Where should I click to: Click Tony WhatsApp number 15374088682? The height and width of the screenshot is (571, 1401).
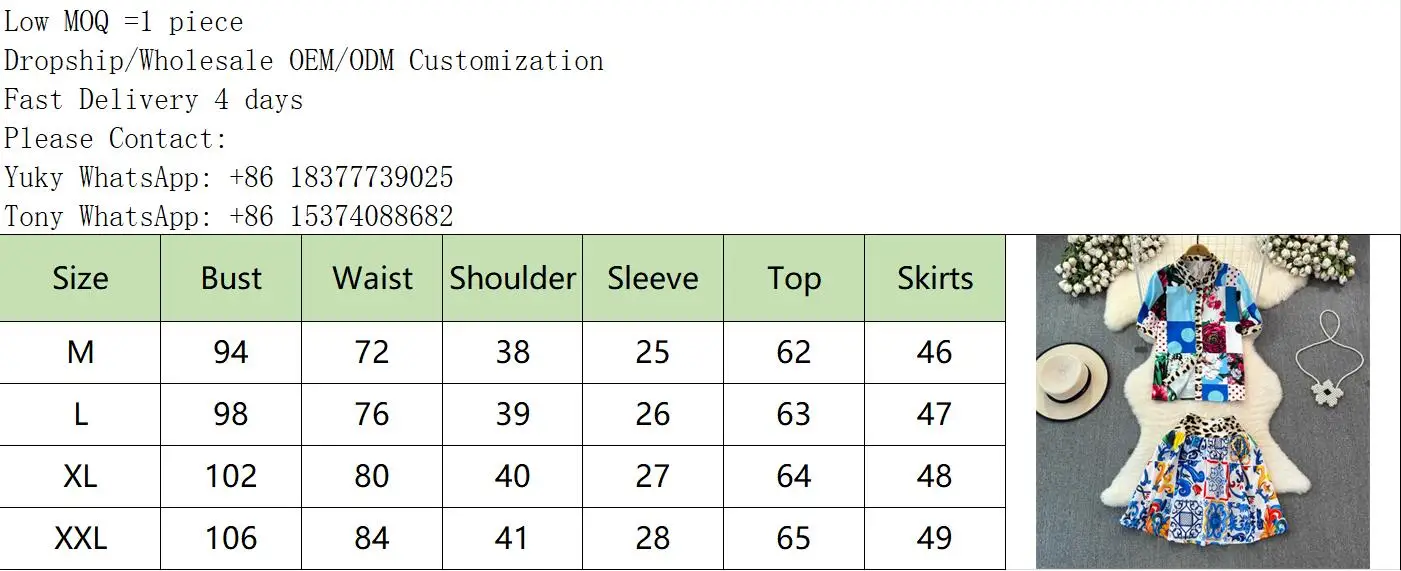372,216
